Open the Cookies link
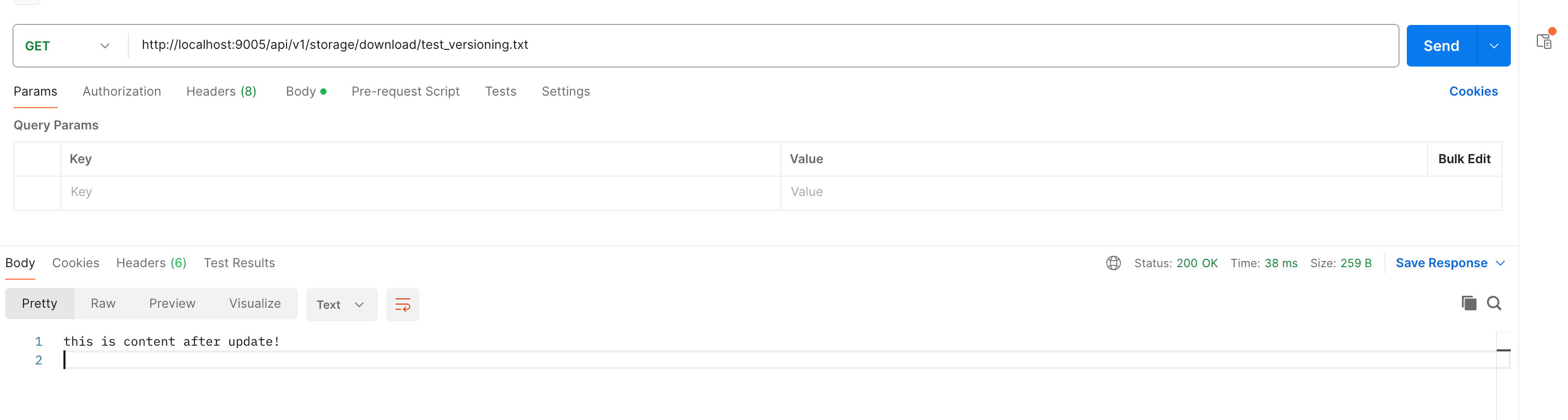1568x420 pixels. (1473, 91)
